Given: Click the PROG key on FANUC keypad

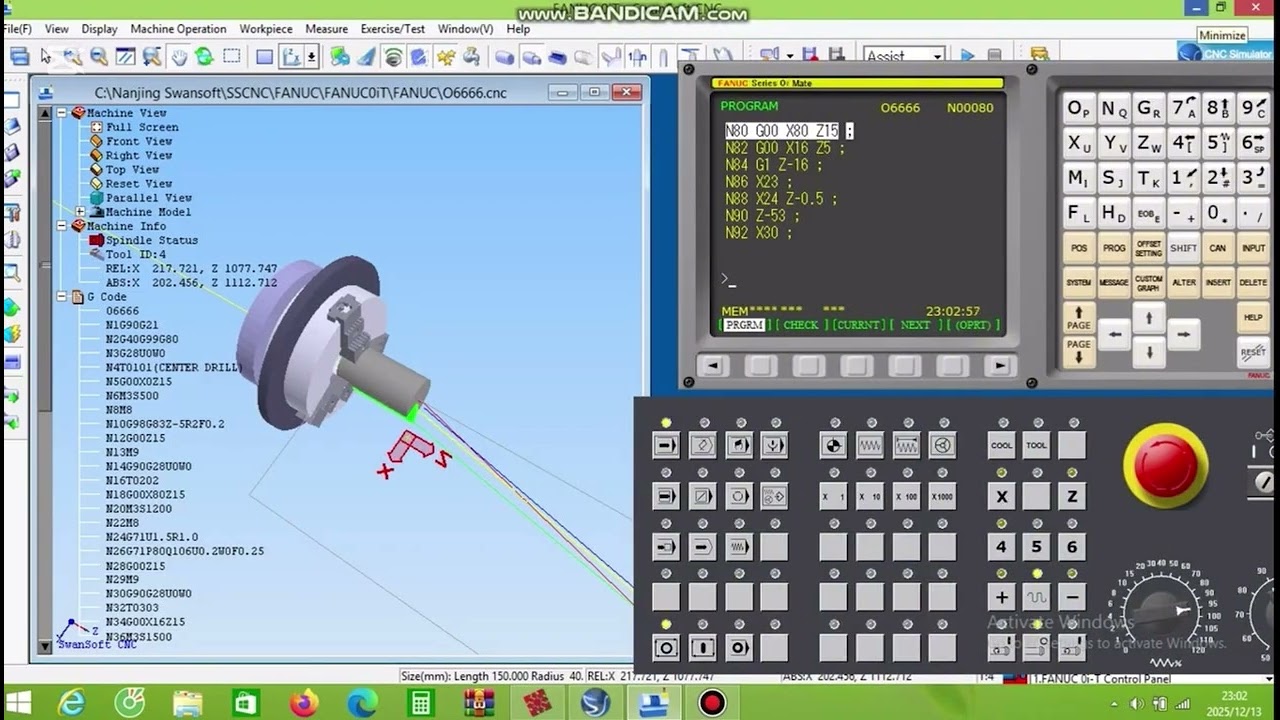Looking at the screenshot, I should coord(1114,248).
